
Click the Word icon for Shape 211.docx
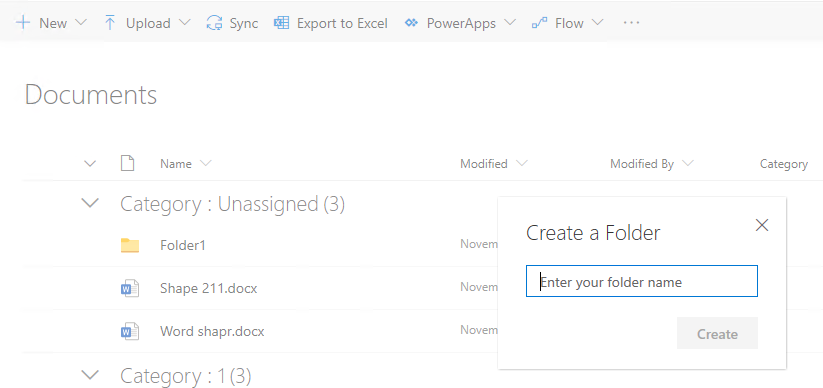(130, 288)
